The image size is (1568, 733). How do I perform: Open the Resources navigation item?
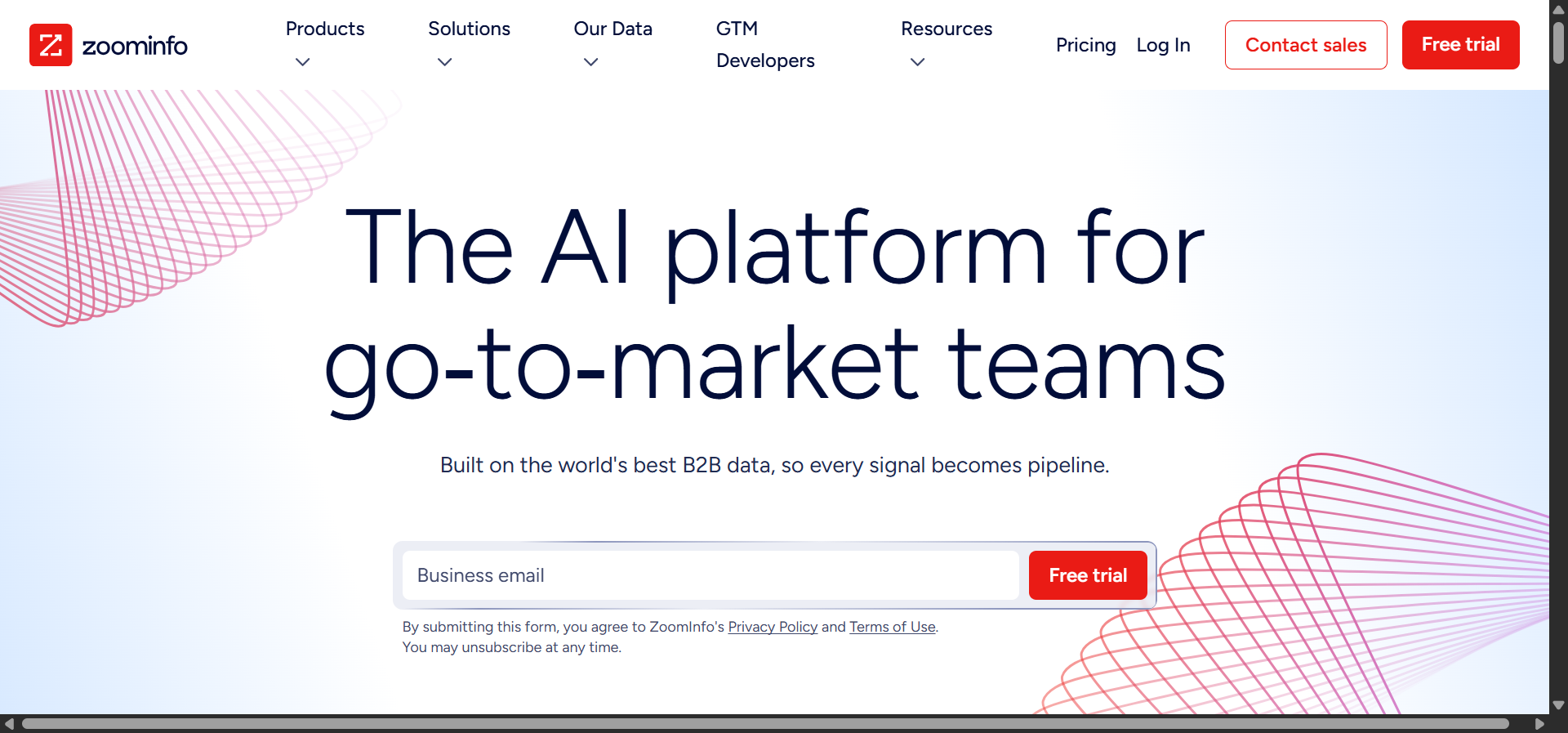tap(947, 29)
